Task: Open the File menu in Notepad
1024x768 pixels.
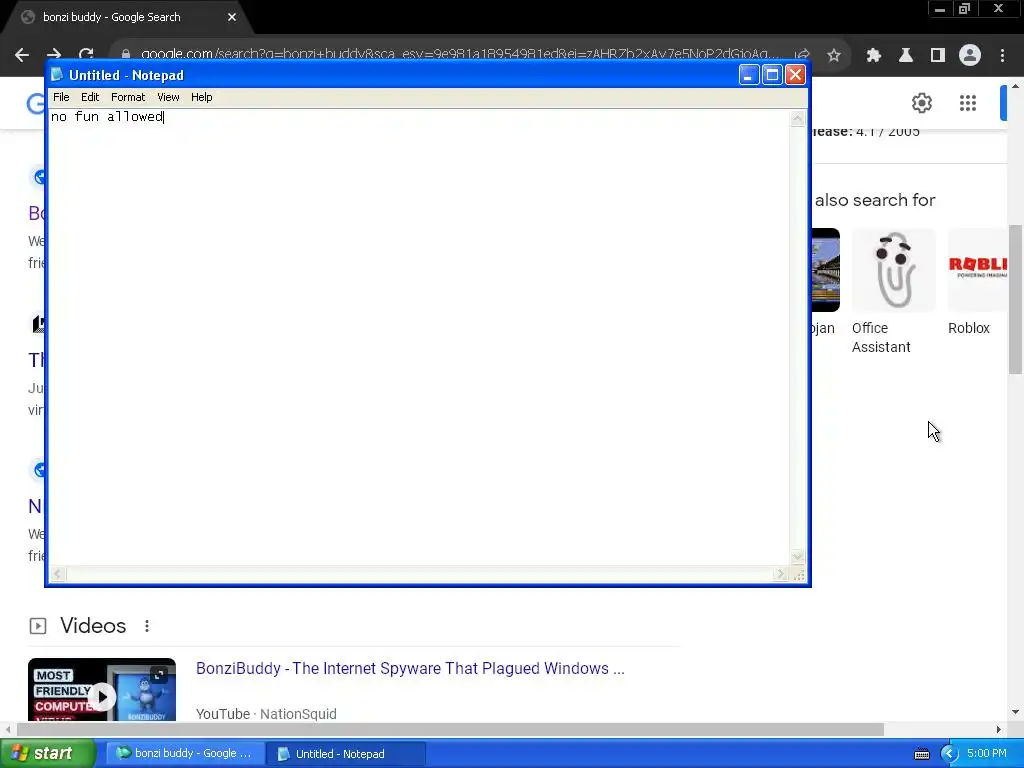Action: pyautogui.click(x=61, y=97)
